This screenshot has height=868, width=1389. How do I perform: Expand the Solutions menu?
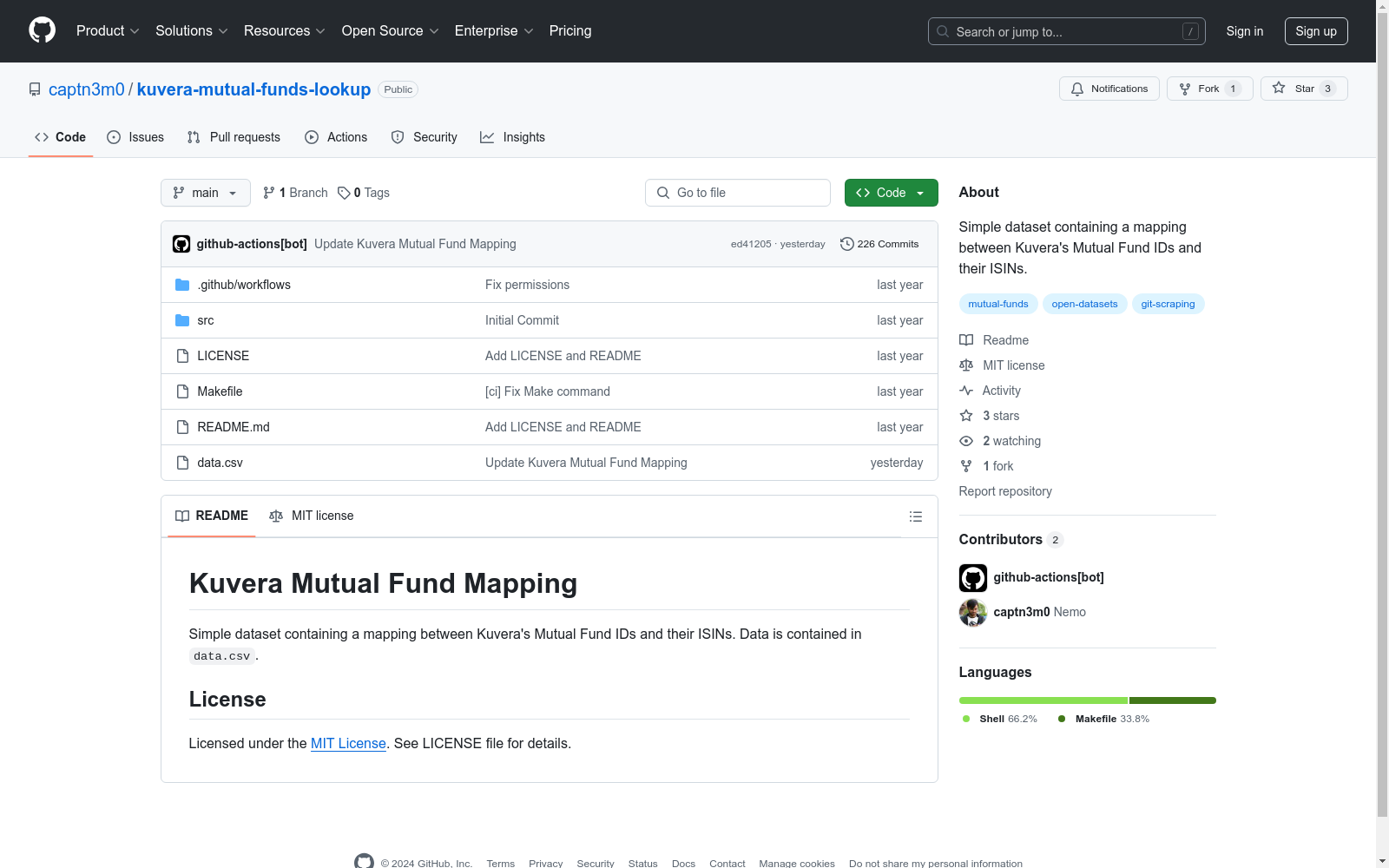coord(192,31)
